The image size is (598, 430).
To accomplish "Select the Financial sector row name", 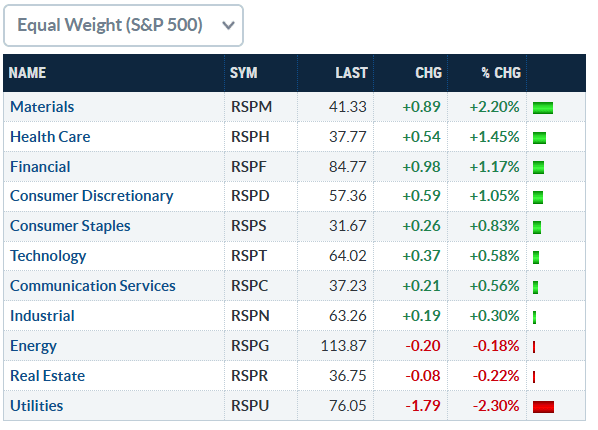I will click(x=40, y=167).
